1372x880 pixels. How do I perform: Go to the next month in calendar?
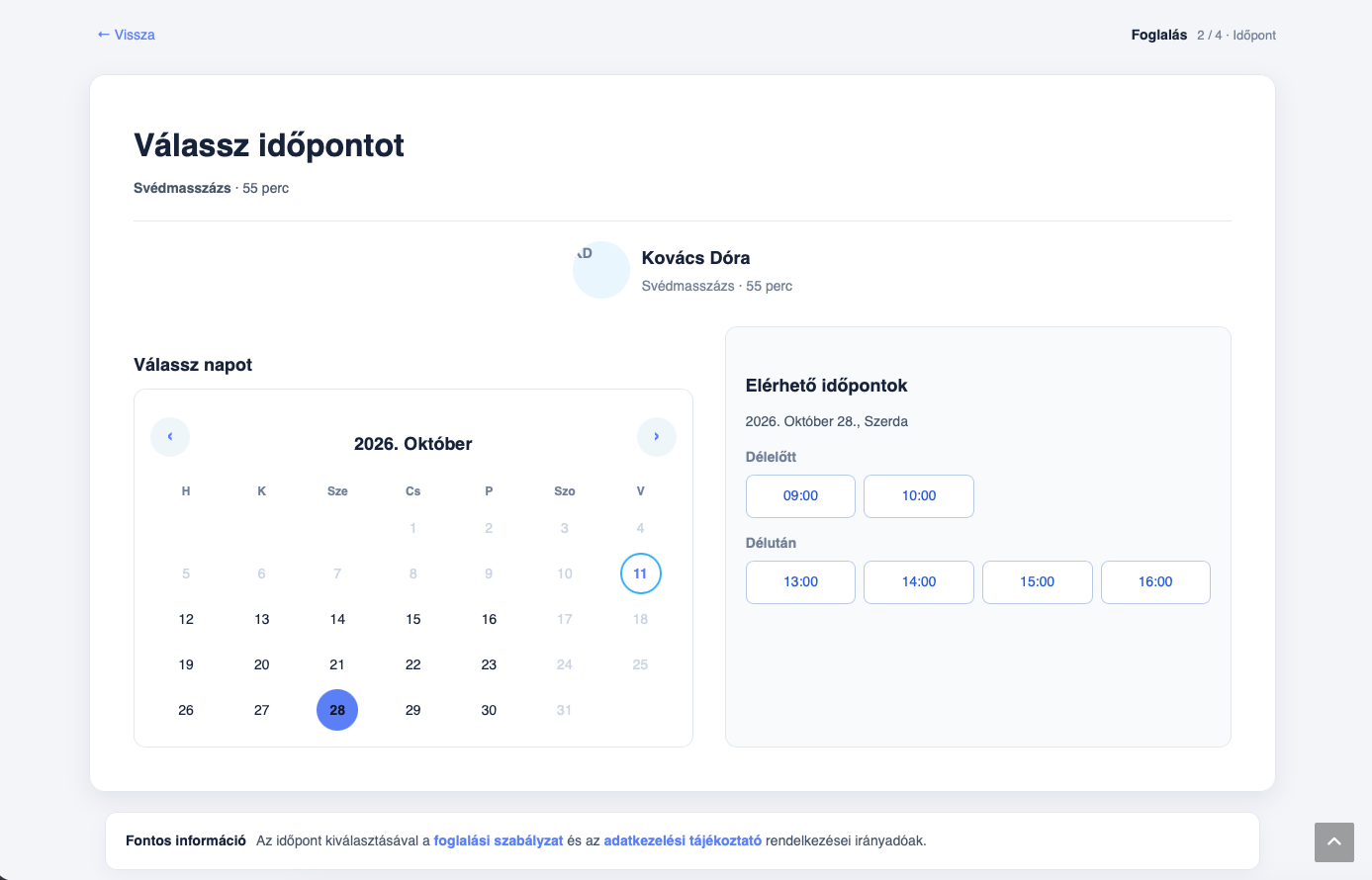click(657, 437)
